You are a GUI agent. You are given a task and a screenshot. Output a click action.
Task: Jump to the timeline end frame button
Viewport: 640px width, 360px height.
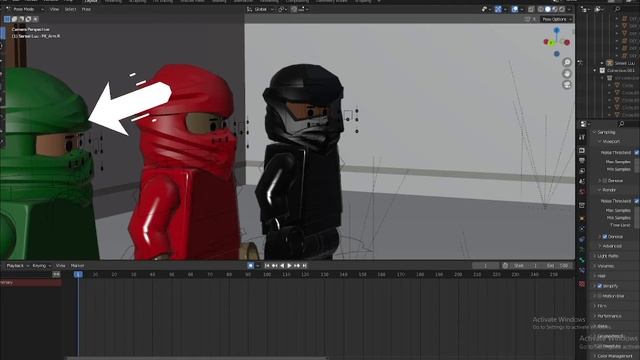(x=304, y=266)
